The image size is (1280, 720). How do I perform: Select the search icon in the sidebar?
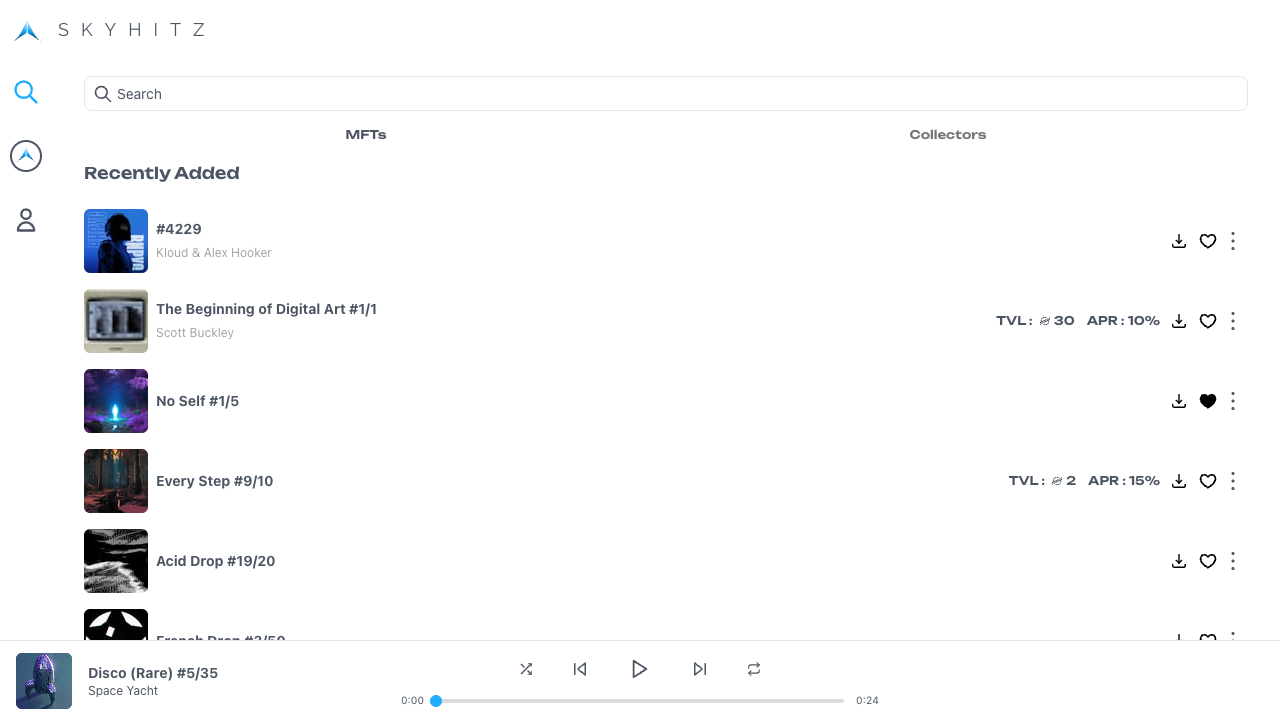26,93
